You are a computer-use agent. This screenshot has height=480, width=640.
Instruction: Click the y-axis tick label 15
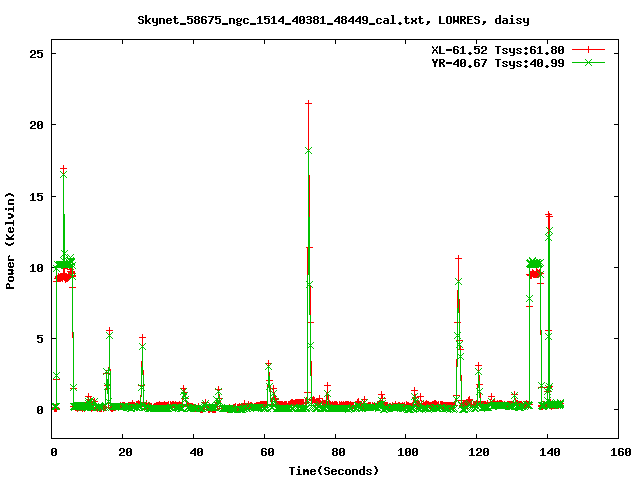point(37,197)
